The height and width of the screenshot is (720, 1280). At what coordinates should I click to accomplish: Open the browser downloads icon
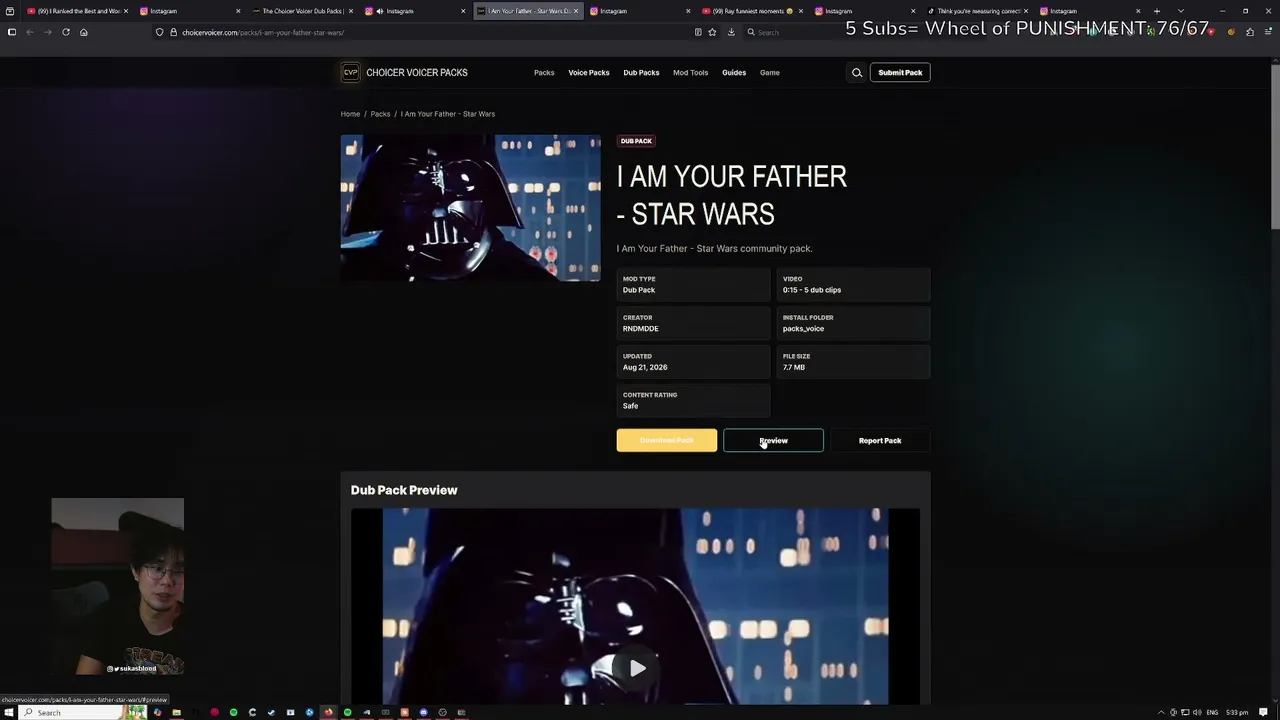(731, 32)
